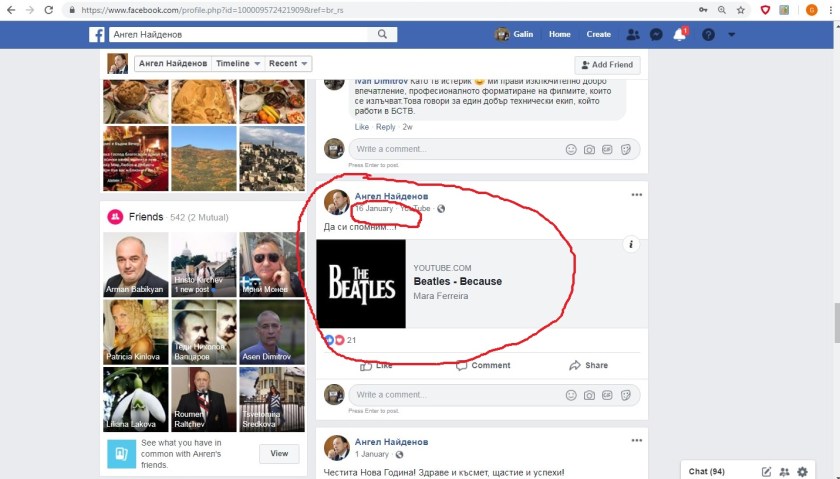Open Messenger from the top bar
The image size is (840, 479).
[656, 34]
